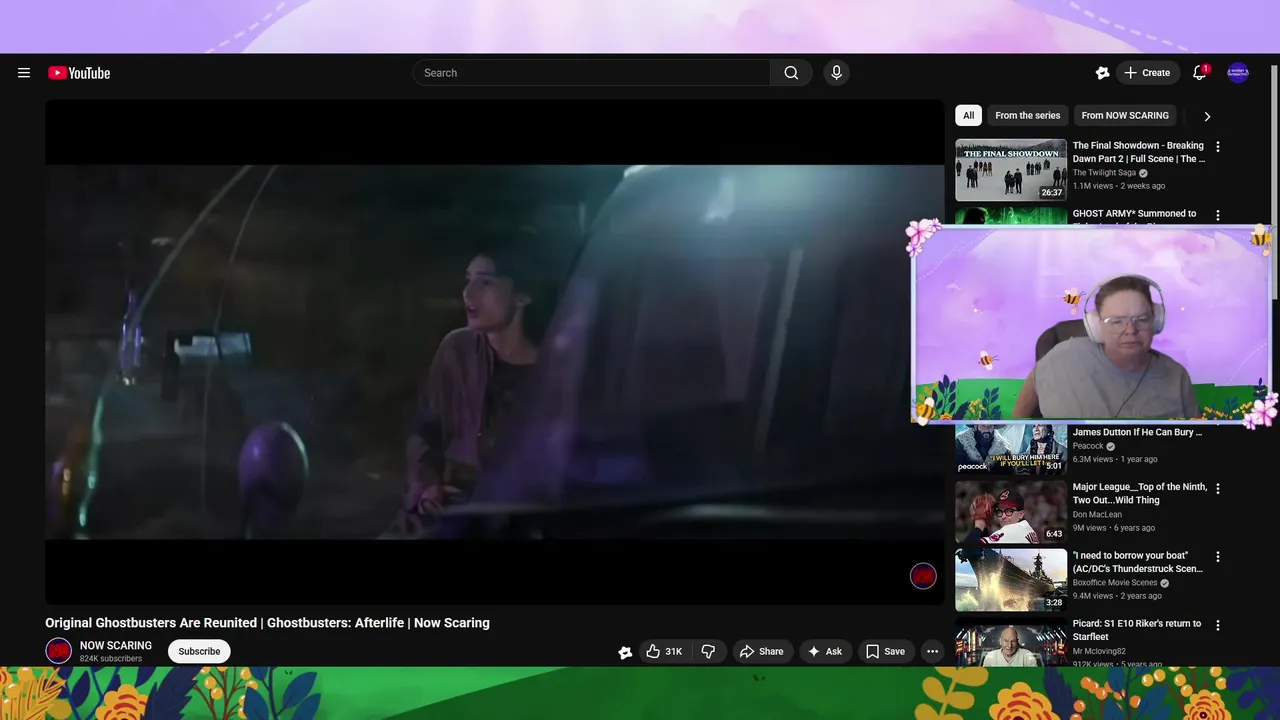Open the Thunderstruck battleship thumbnail

[1011, 580]
